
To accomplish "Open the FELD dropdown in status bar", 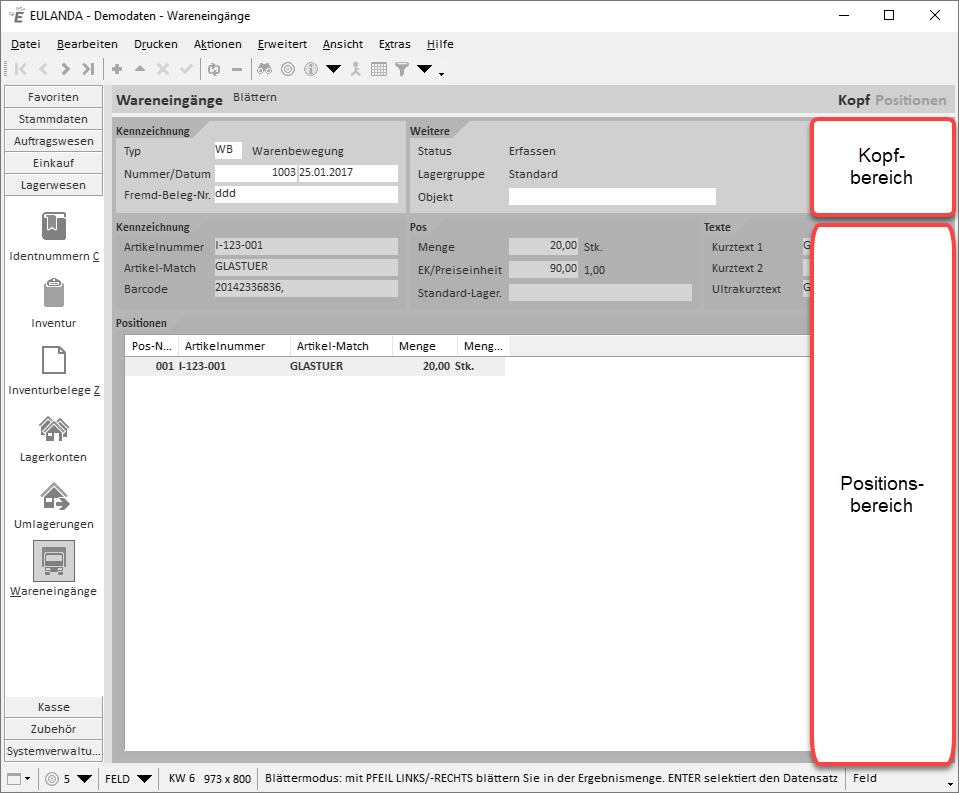I will 130,778.
